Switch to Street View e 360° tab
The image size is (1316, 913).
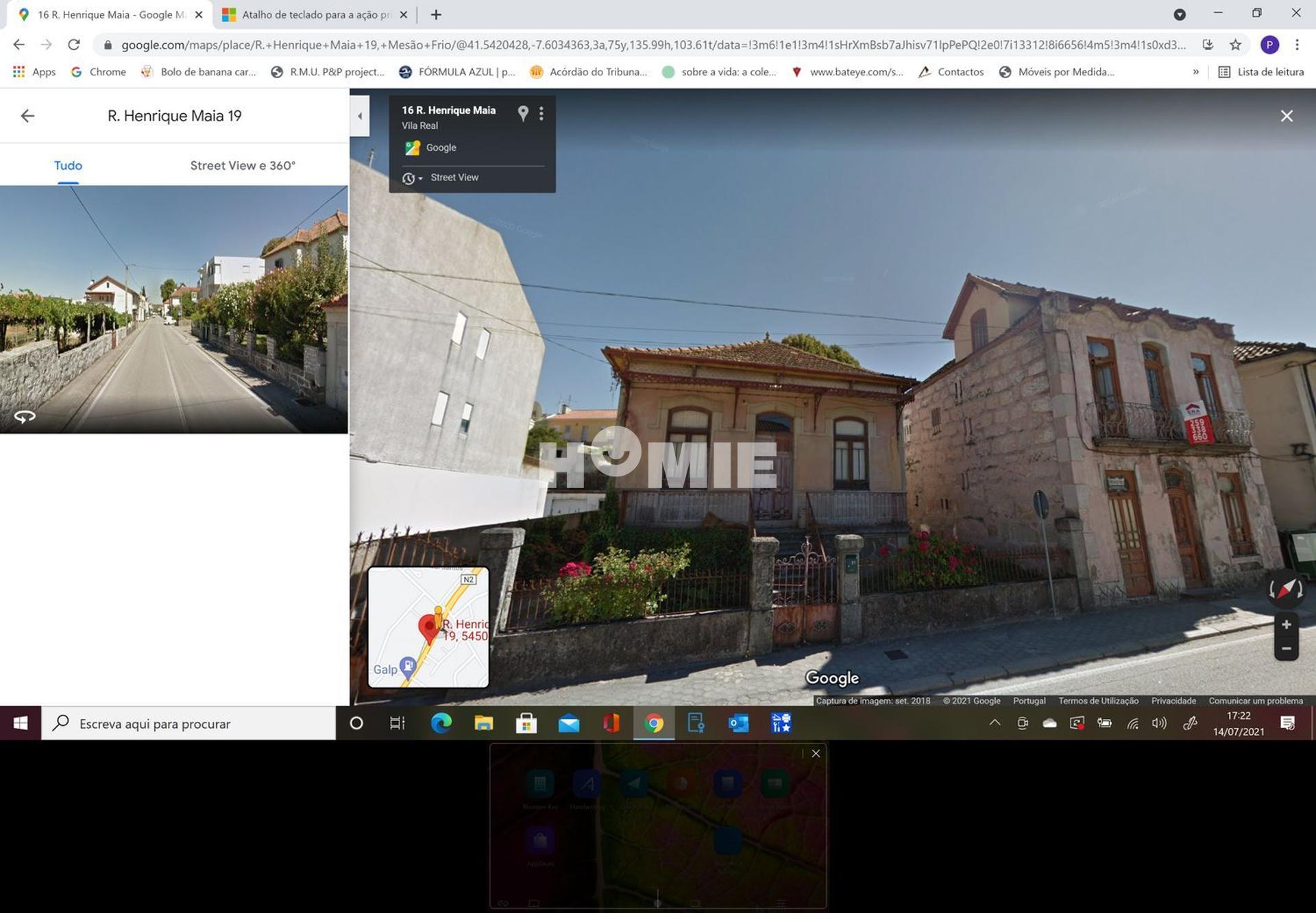(x=243, y=165)
